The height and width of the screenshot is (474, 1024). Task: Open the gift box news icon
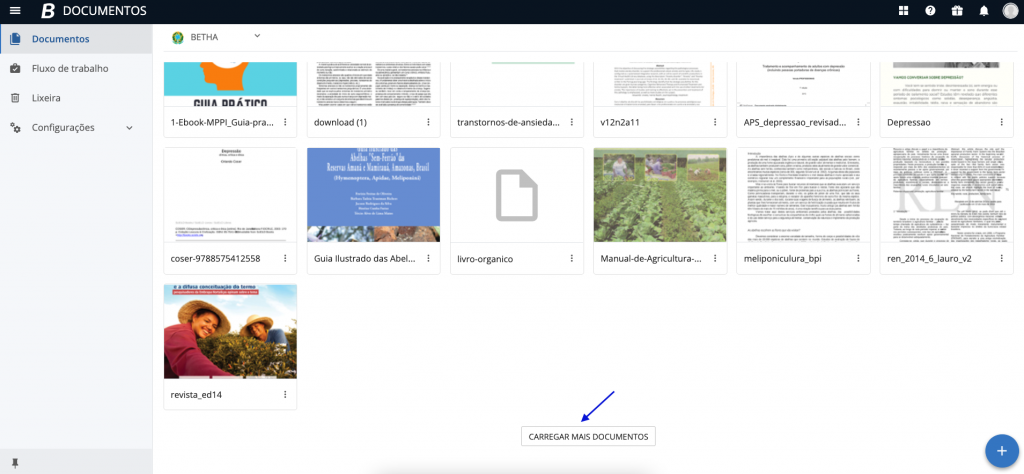(x=956, y=11)
